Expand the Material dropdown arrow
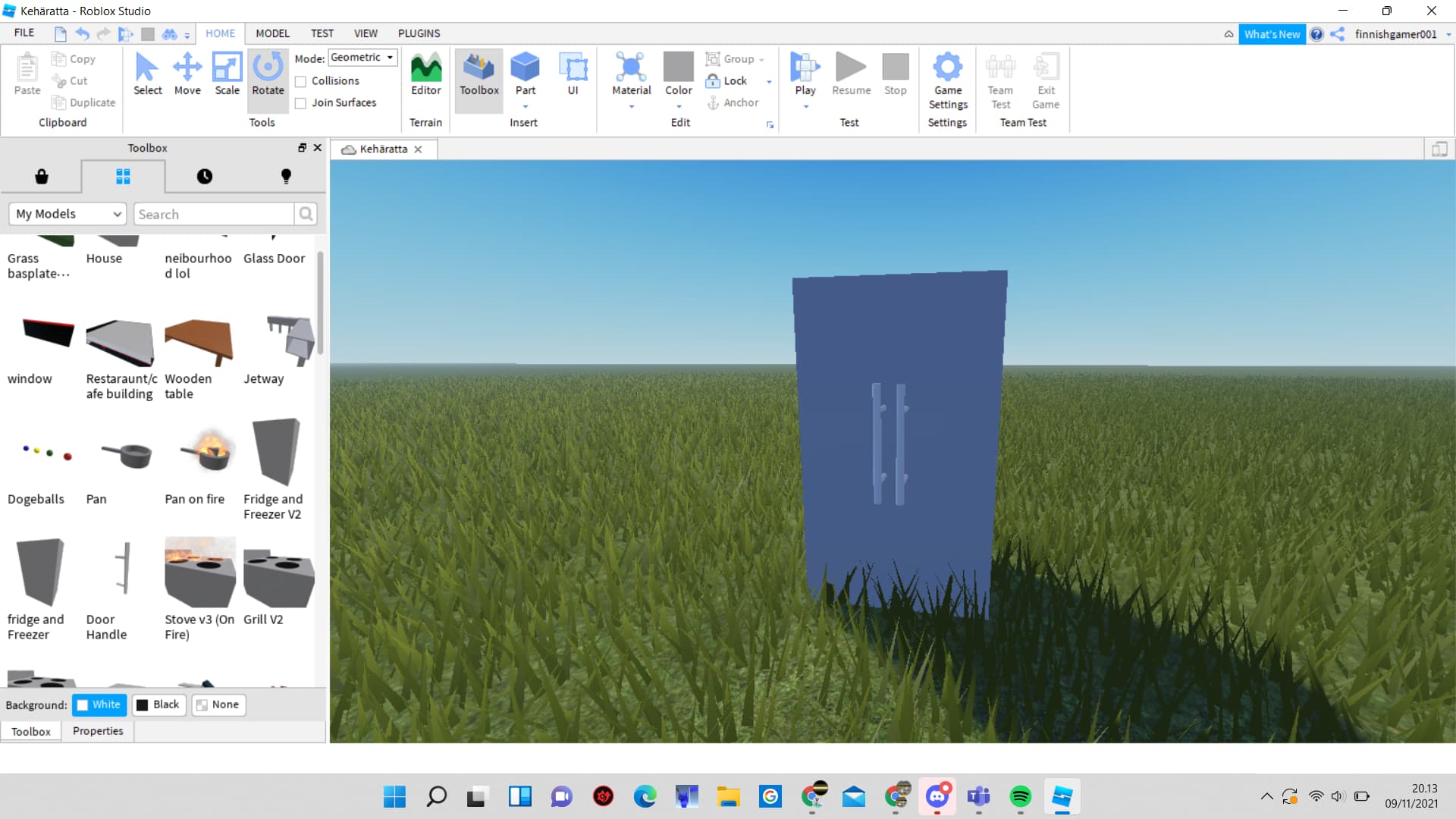 [631, 106]
